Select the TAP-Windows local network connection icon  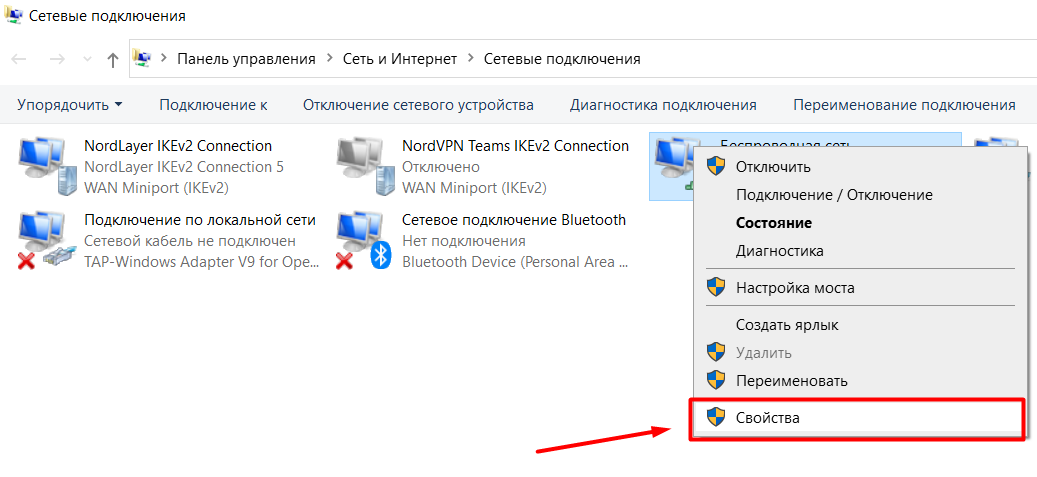[x=47, y=241]
